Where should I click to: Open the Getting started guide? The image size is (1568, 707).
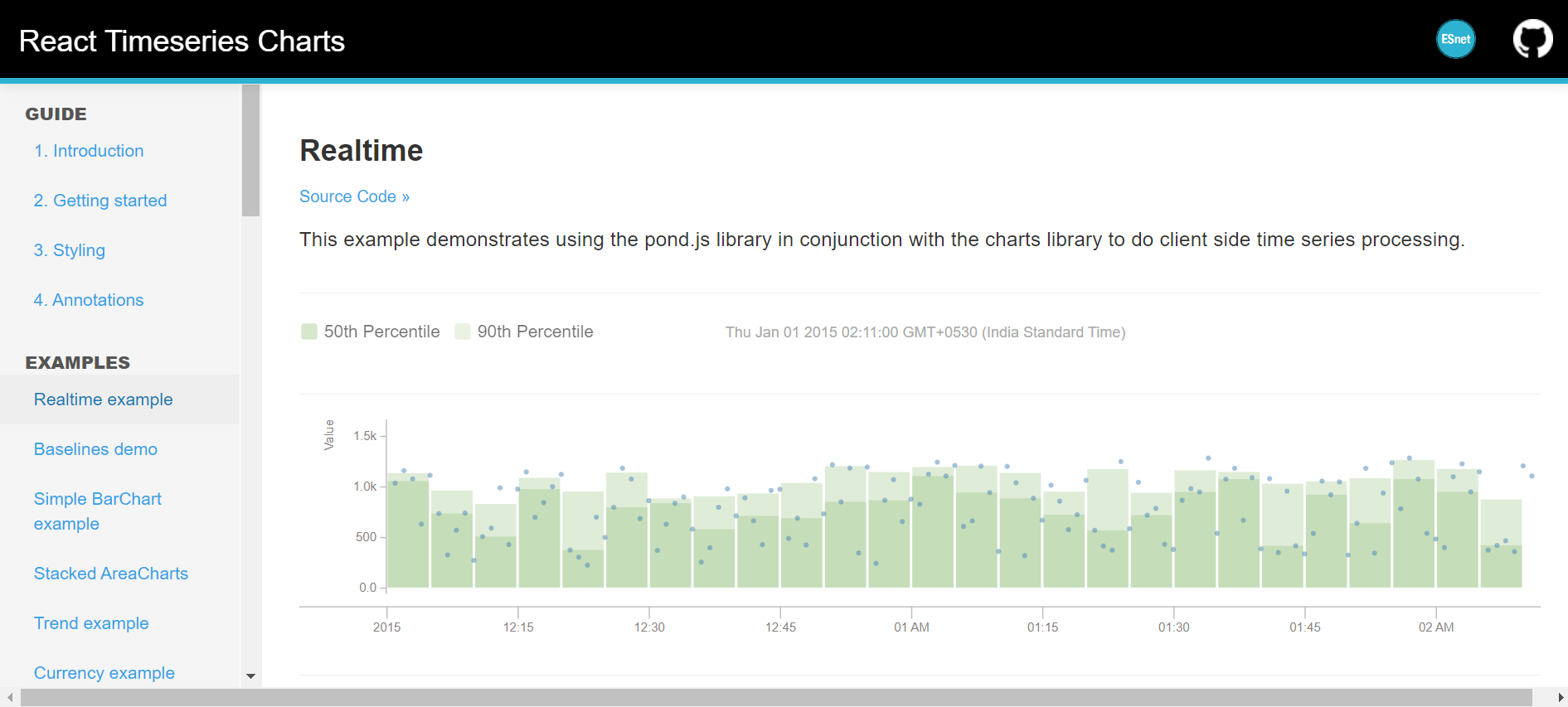pyautogui.click(x=100, y=201)
